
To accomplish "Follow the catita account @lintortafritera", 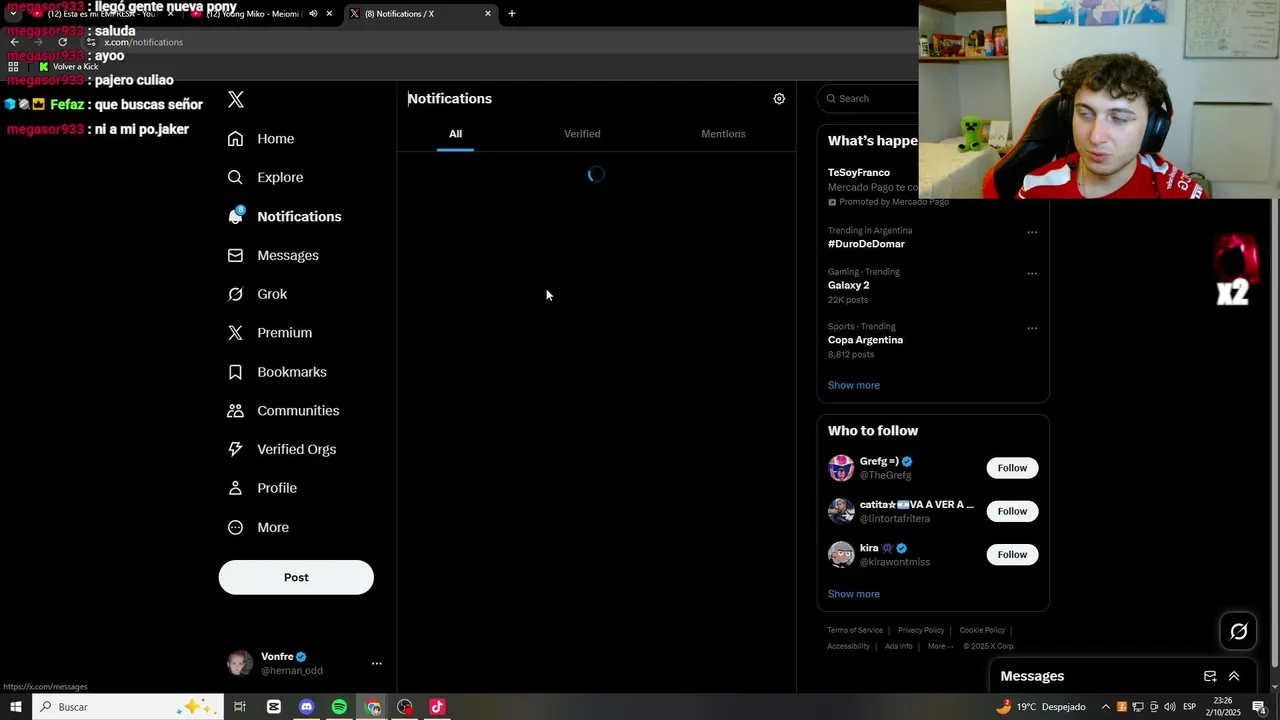I will tap(1012, 511).
